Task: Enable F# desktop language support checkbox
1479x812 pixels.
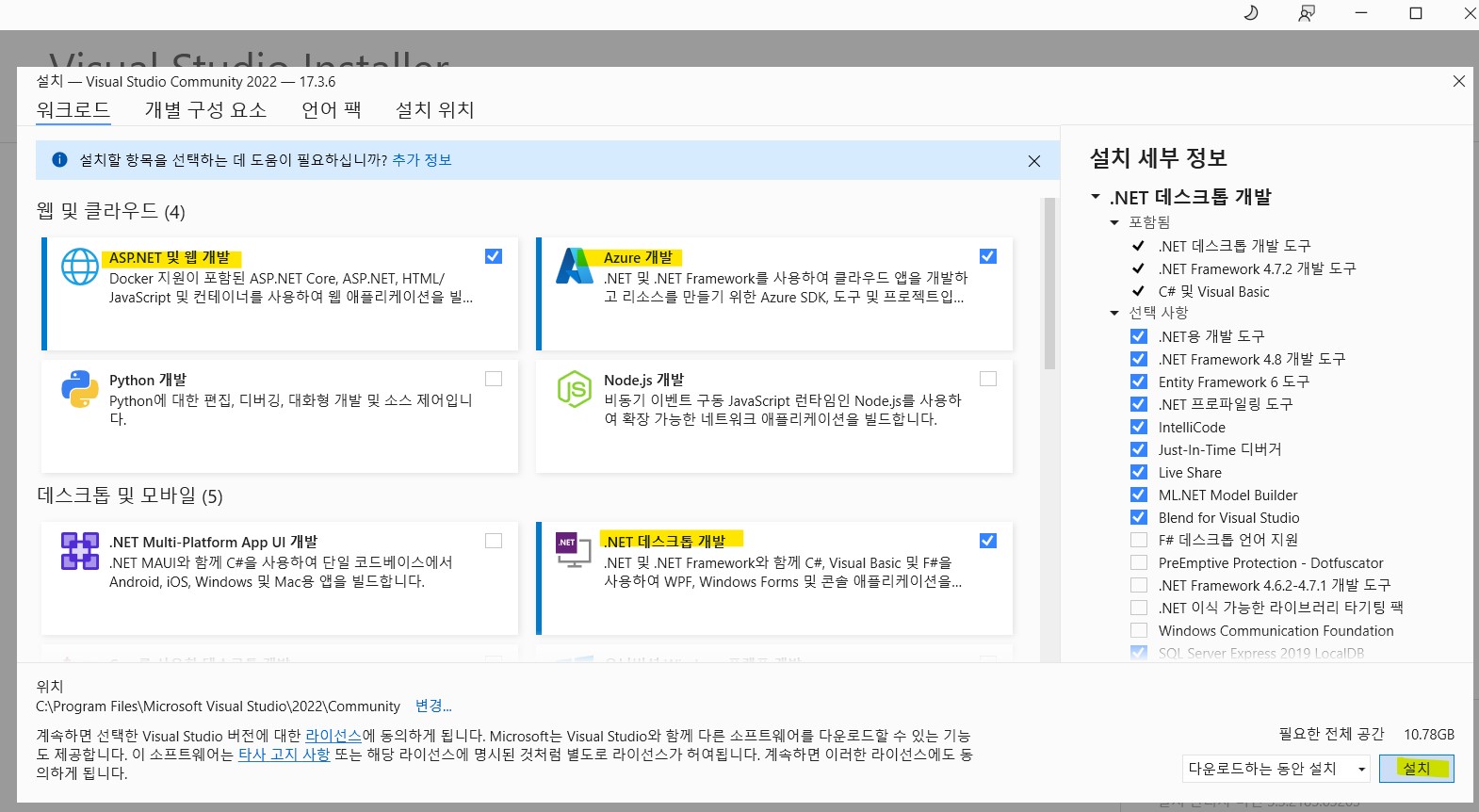Action: pyautogui.click(x=1139, y=540)
